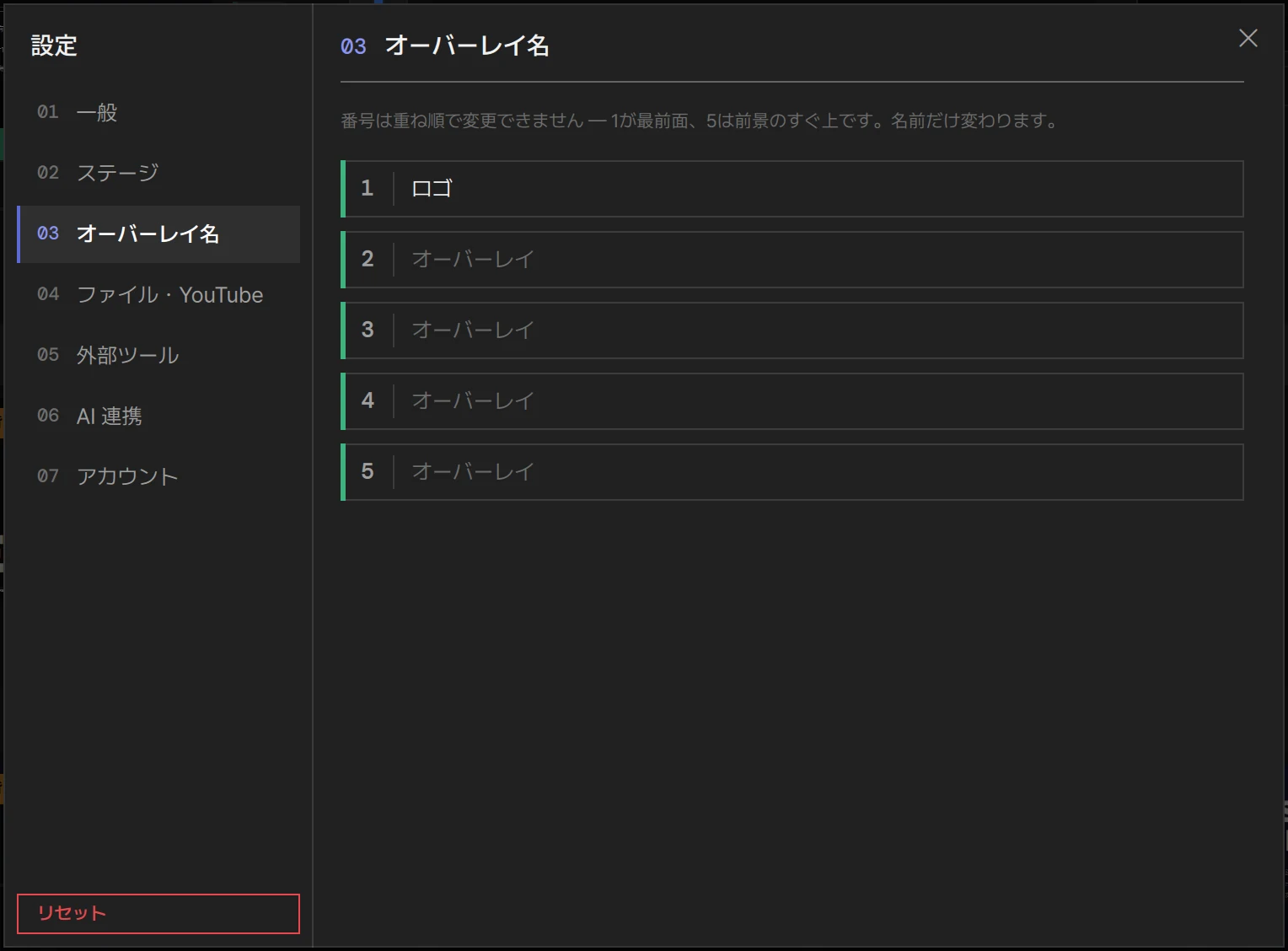Click the 設定 heading in the sidebar

pos(54,46)
